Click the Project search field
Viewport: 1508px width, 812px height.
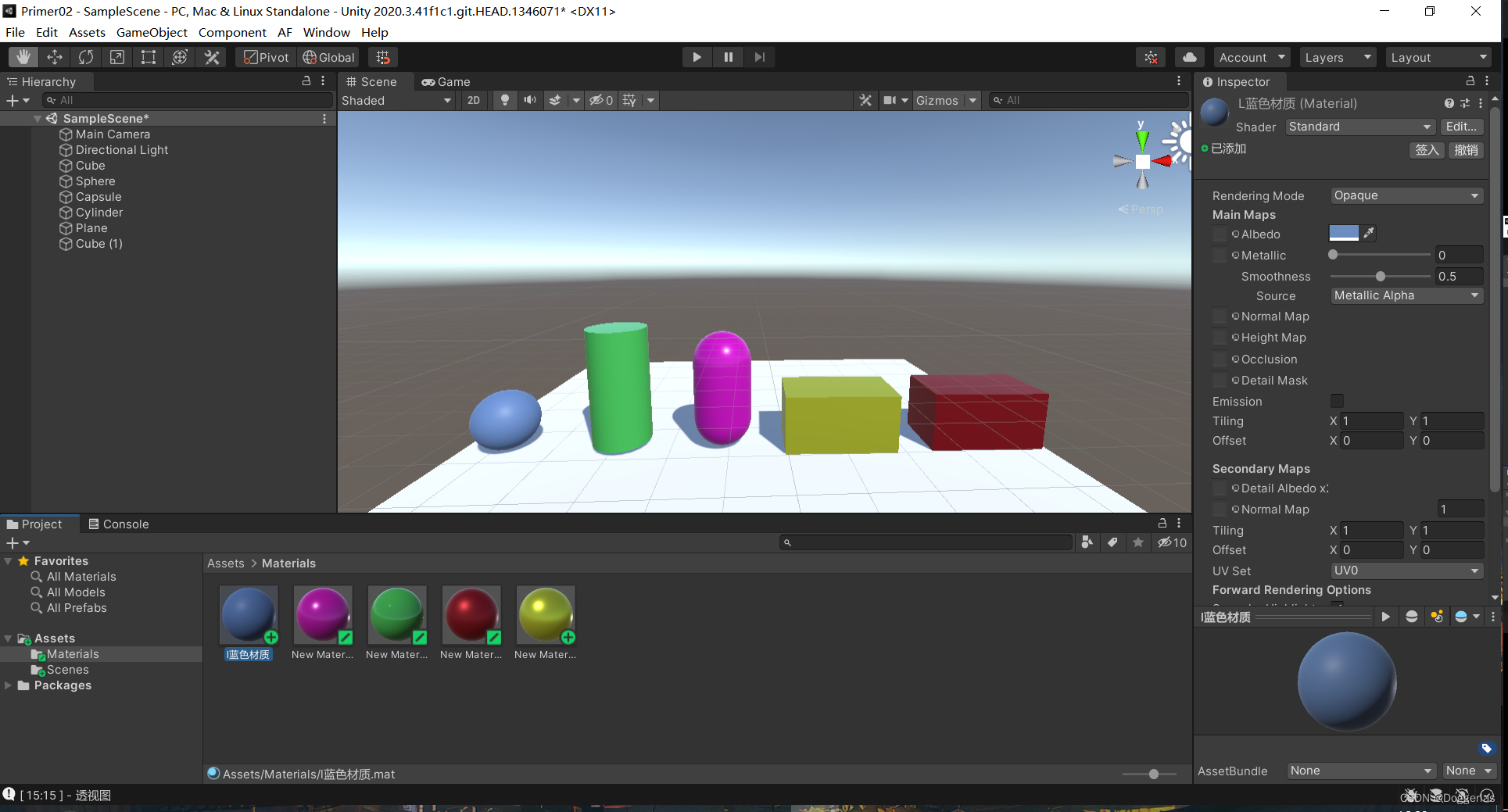click(x=926, y=542)
